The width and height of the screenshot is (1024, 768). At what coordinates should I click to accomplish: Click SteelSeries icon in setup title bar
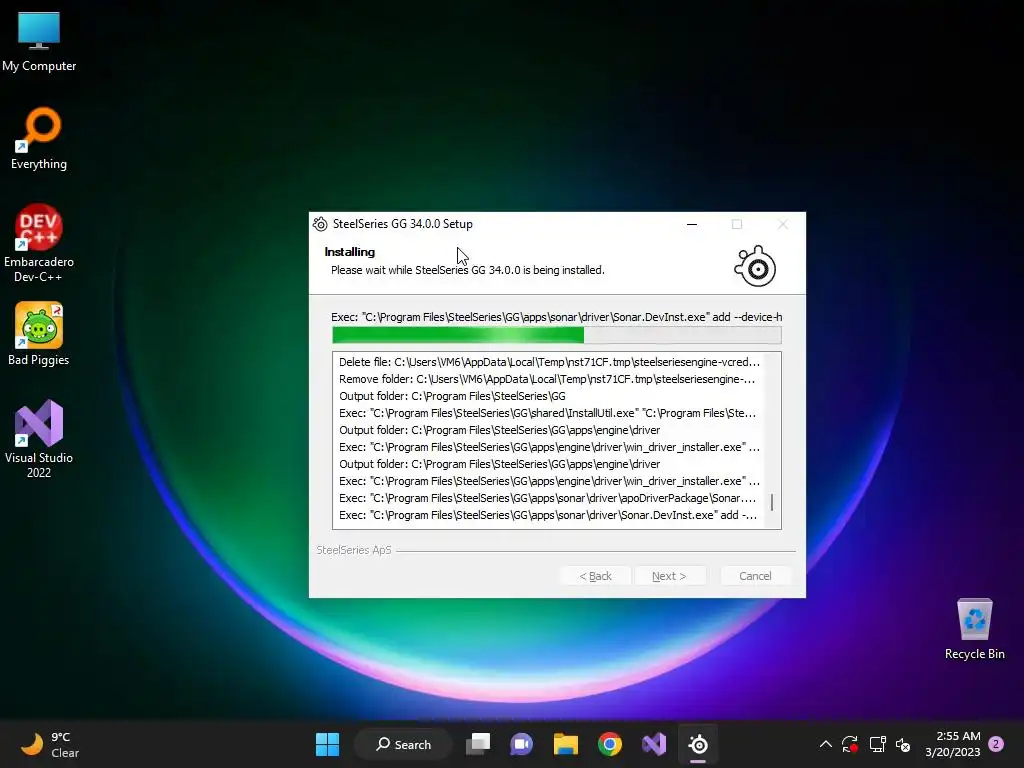click(x=320, y=224)
